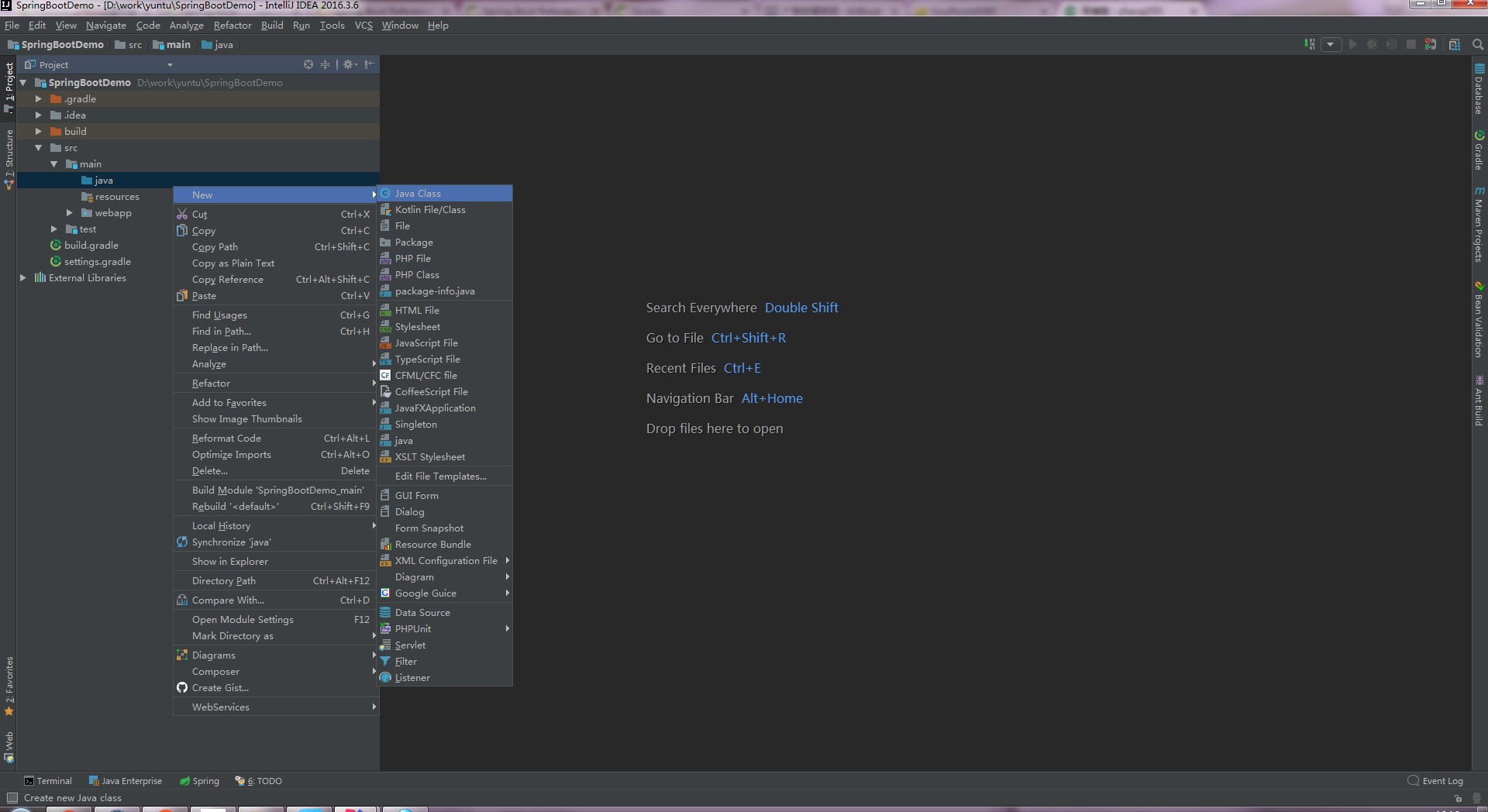Select XSLT Stylesheet entry
1488x812 pixels.
pyautogui.click(x=445, y=456)
